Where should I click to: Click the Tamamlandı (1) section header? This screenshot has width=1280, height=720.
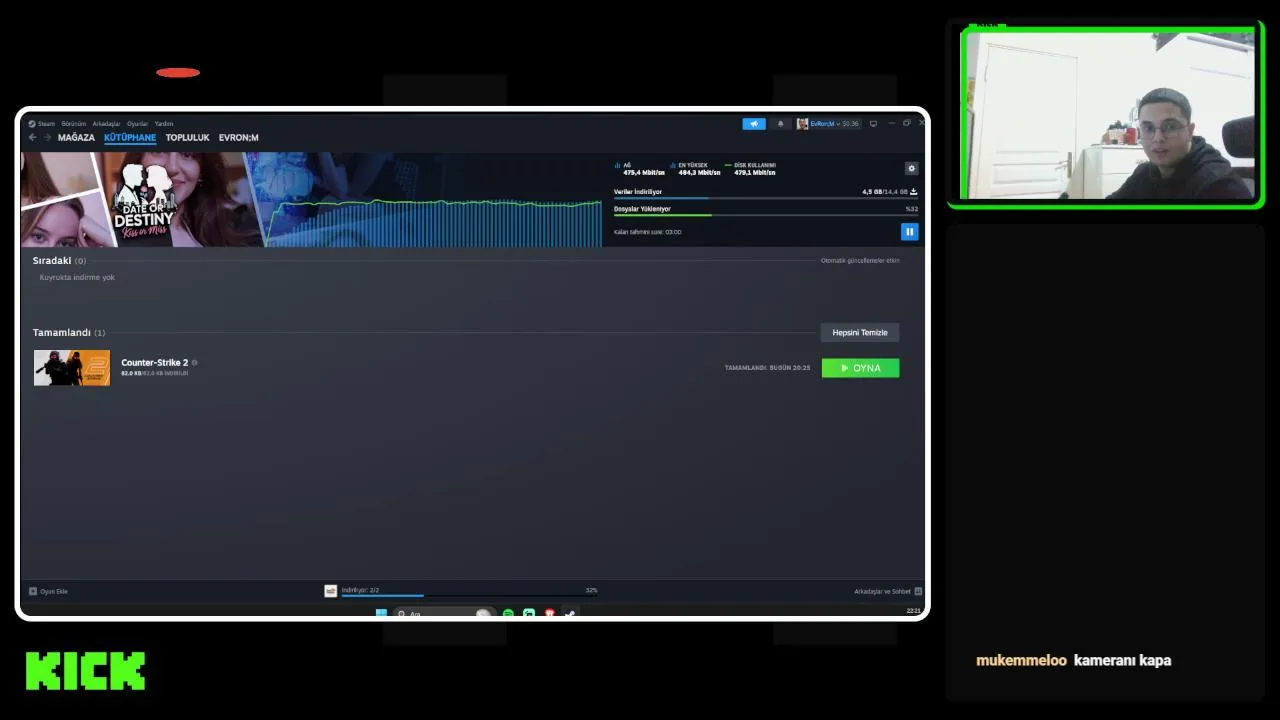click(69, 332)
